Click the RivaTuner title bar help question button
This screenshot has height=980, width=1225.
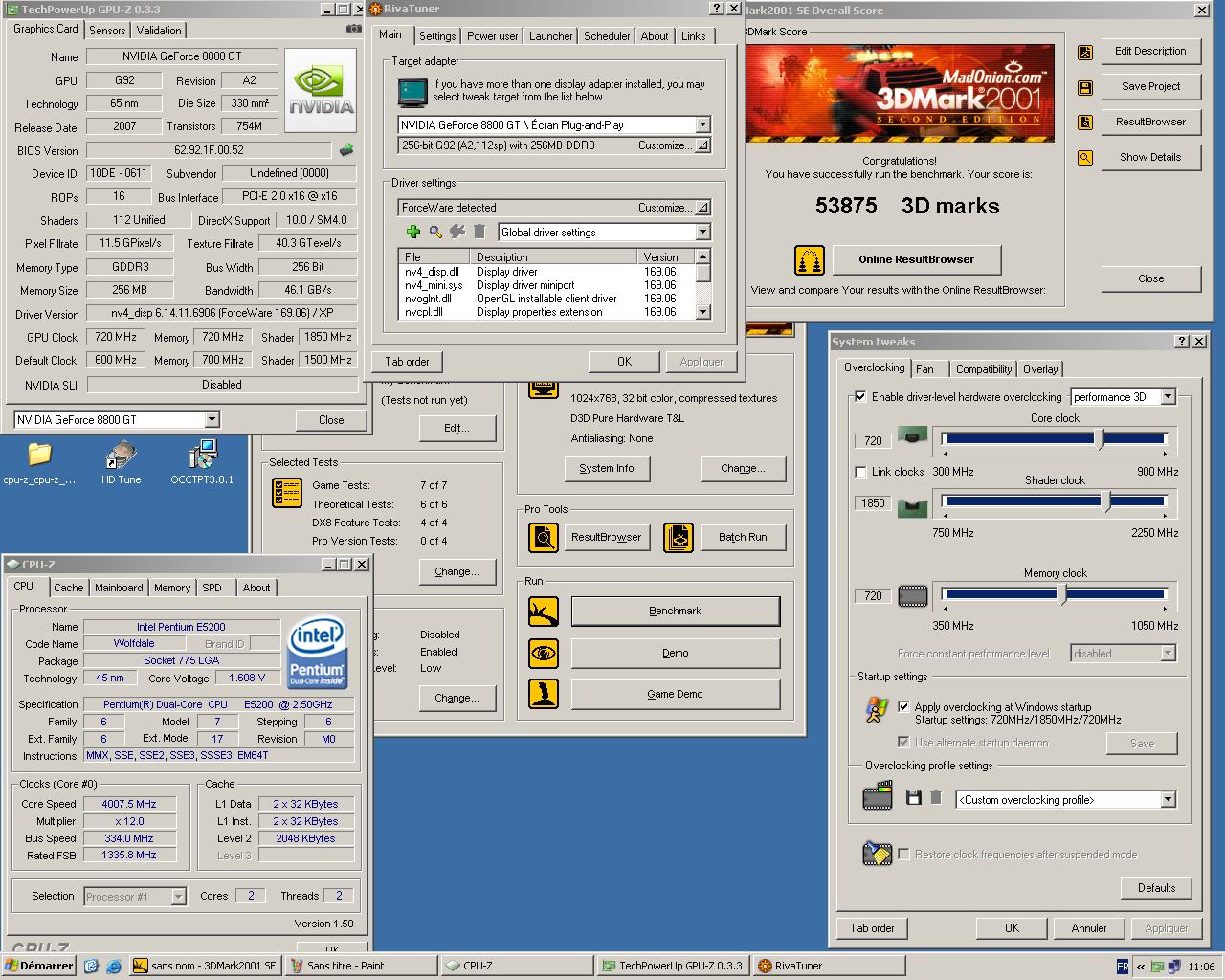717,9
